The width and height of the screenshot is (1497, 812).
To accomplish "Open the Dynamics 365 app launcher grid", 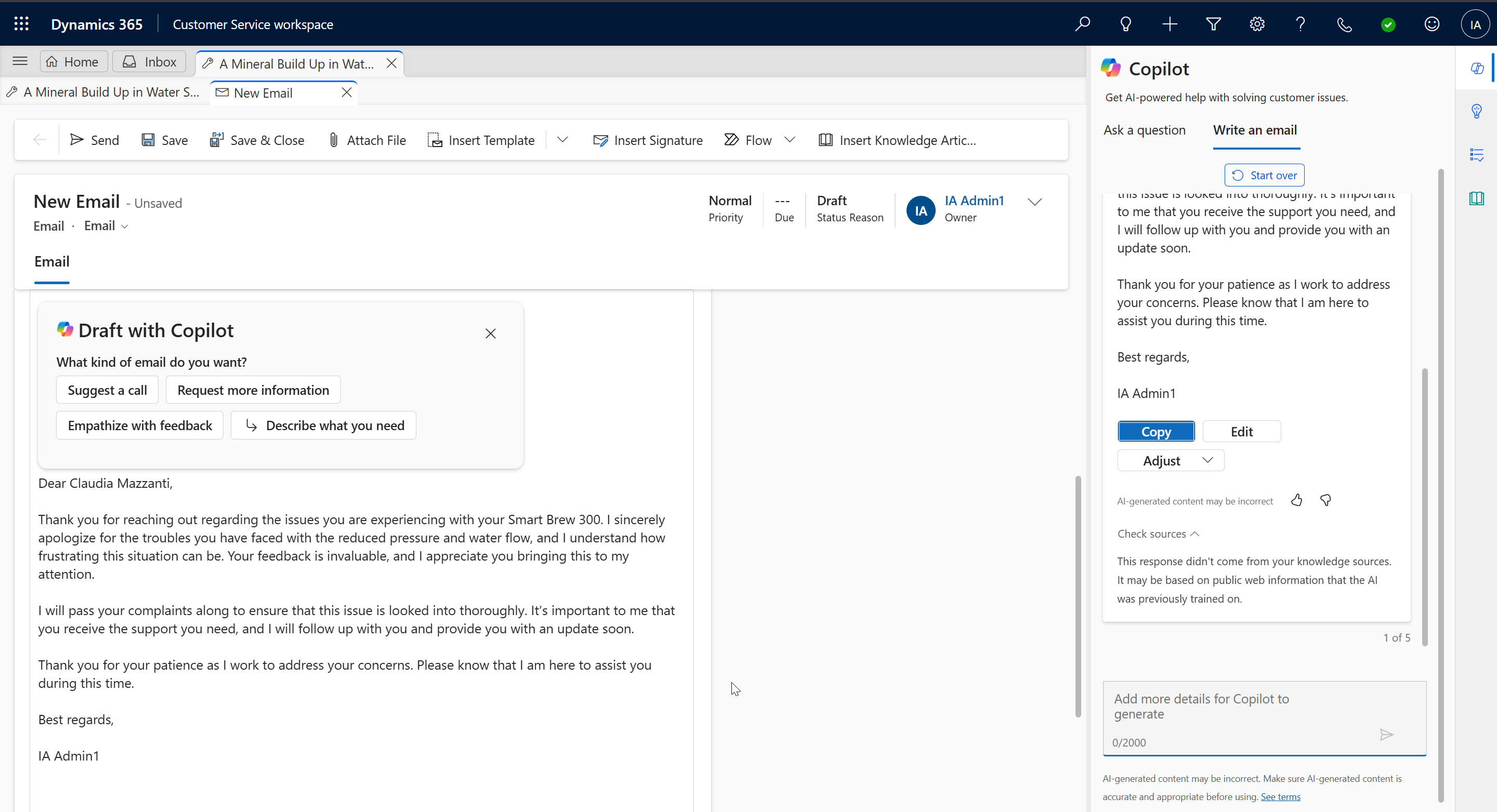I will pyautogui.click(x=21, y=24).
